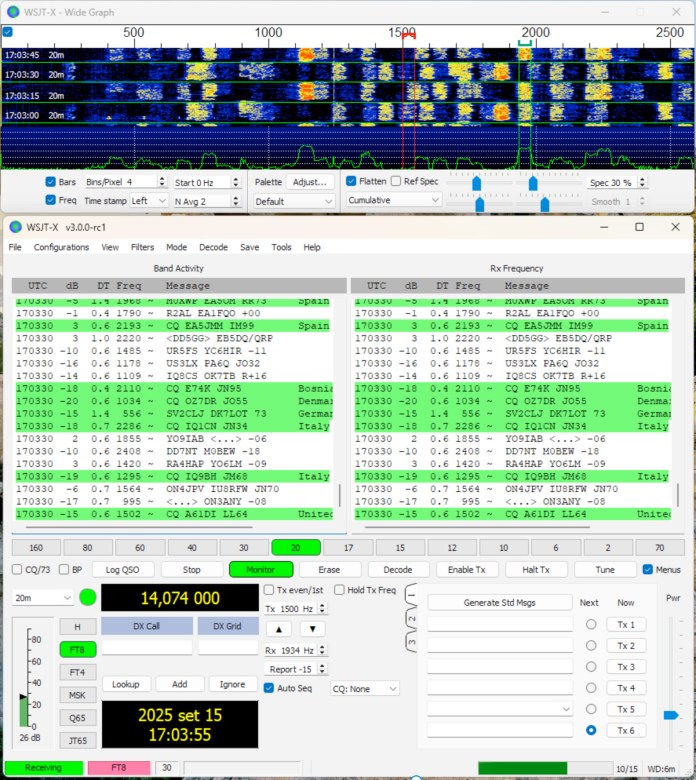
Task: Click the Band Activity vertical scrollbar
Action: point(340,496)
